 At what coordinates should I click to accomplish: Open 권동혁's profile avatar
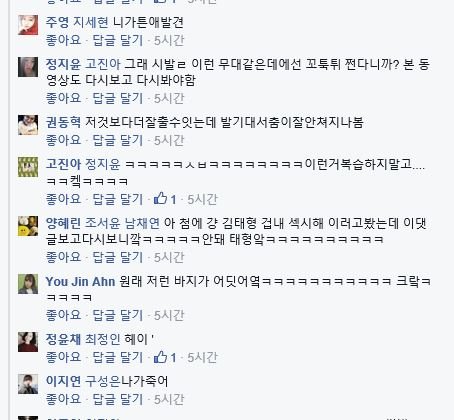click(28, 125)
